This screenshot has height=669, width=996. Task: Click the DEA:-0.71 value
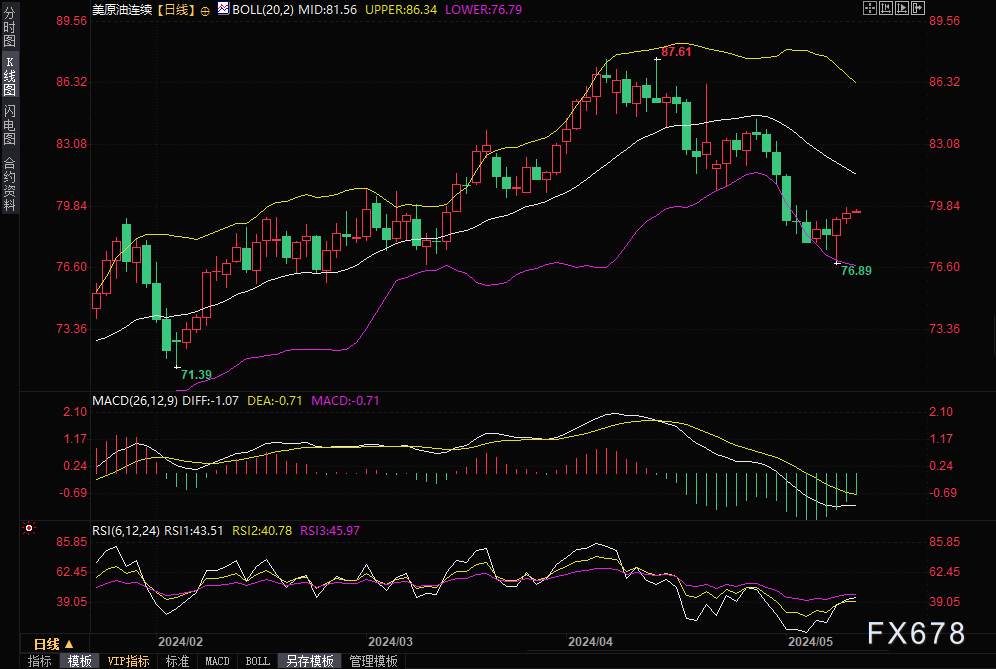[x=274, y=401]
